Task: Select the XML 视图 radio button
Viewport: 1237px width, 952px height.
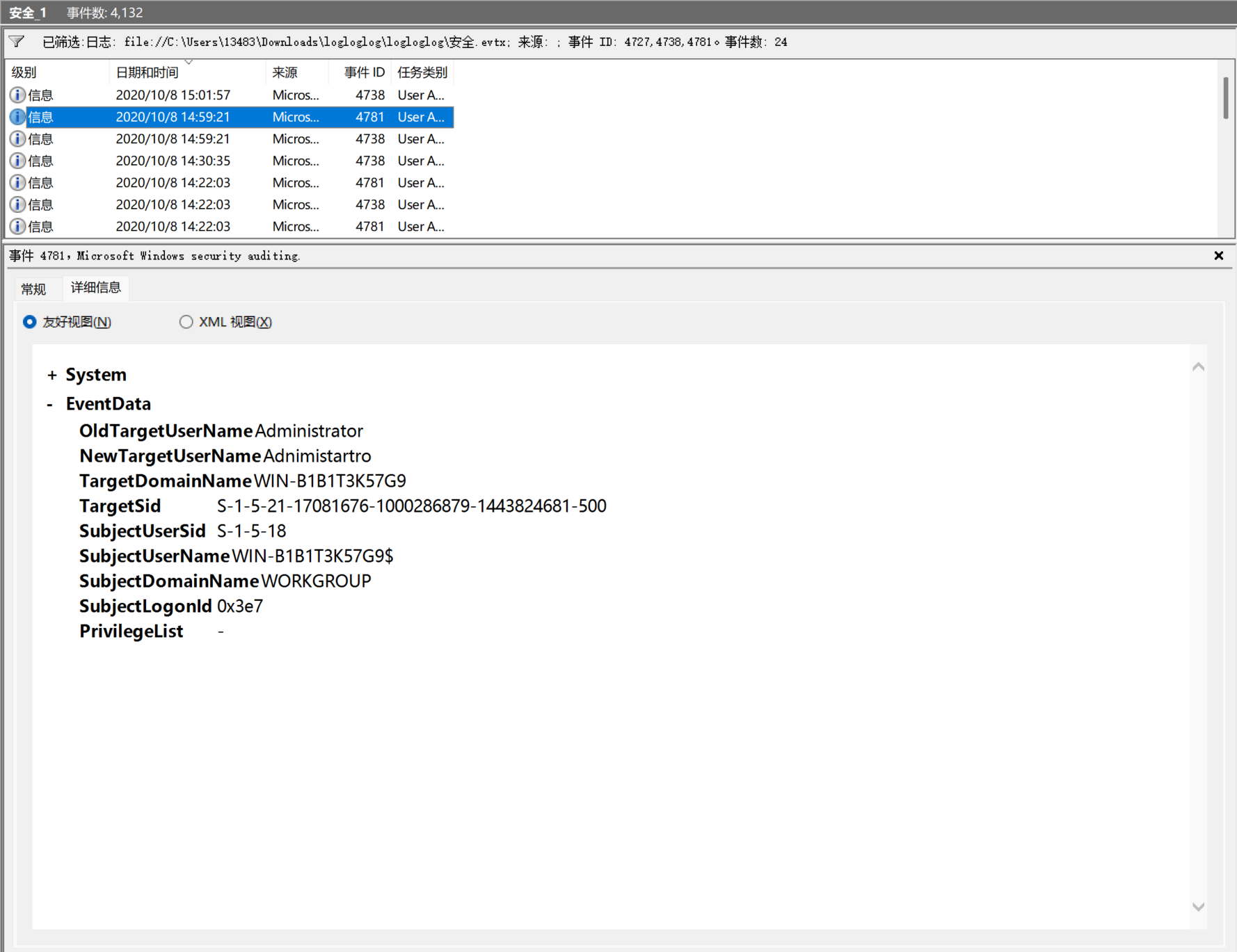Action: pyautogui.click(x=186, y=322)
